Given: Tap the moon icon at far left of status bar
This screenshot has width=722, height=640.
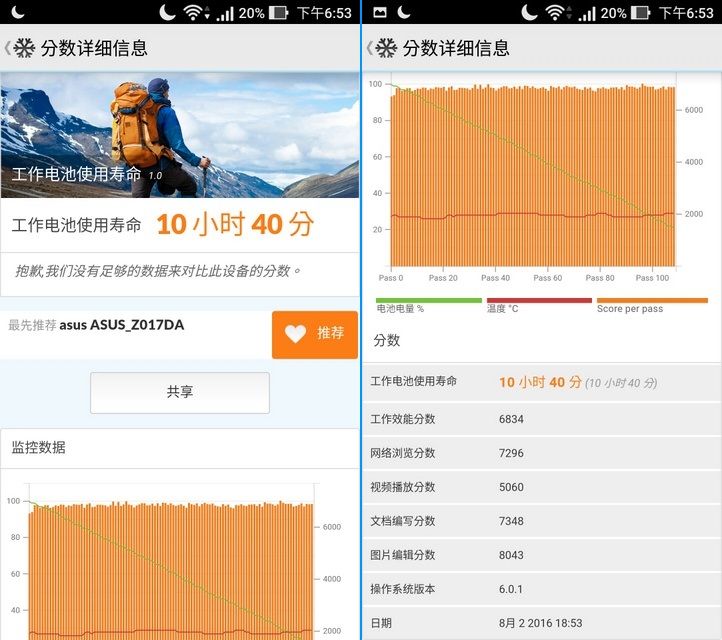Looking at the screenshot, I should click(18, 12).
